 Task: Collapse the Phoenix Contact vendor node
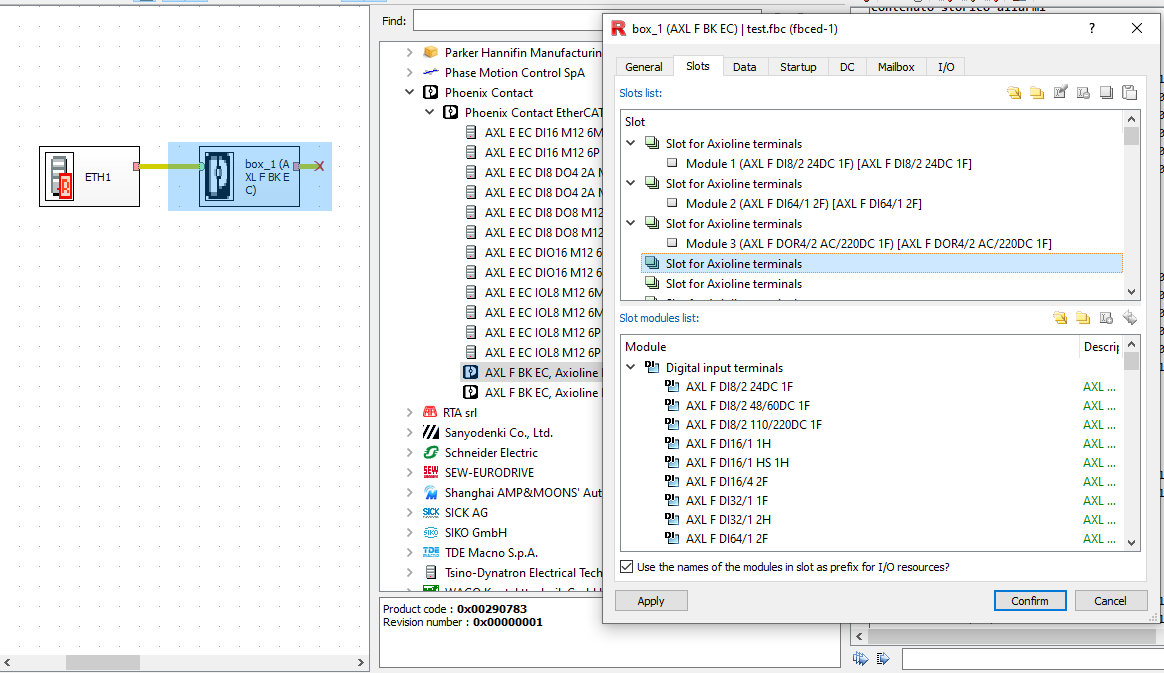tap(409, 93)
